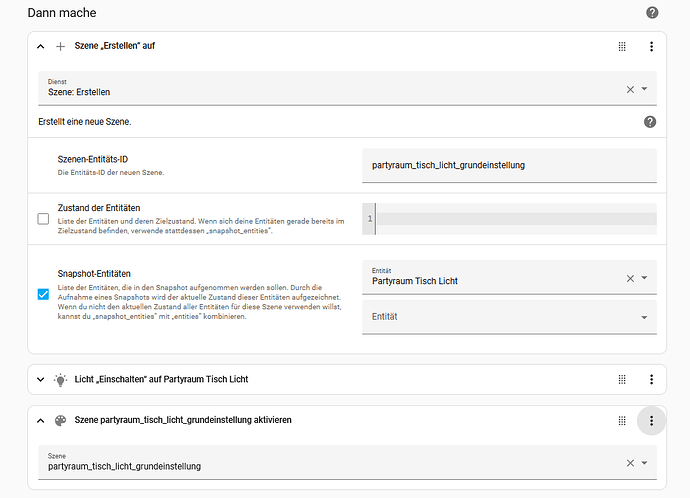Open three-dot menu of Szene Erstellen action
The height and width of the screenshot is (498, 690).
click(651, 46)
